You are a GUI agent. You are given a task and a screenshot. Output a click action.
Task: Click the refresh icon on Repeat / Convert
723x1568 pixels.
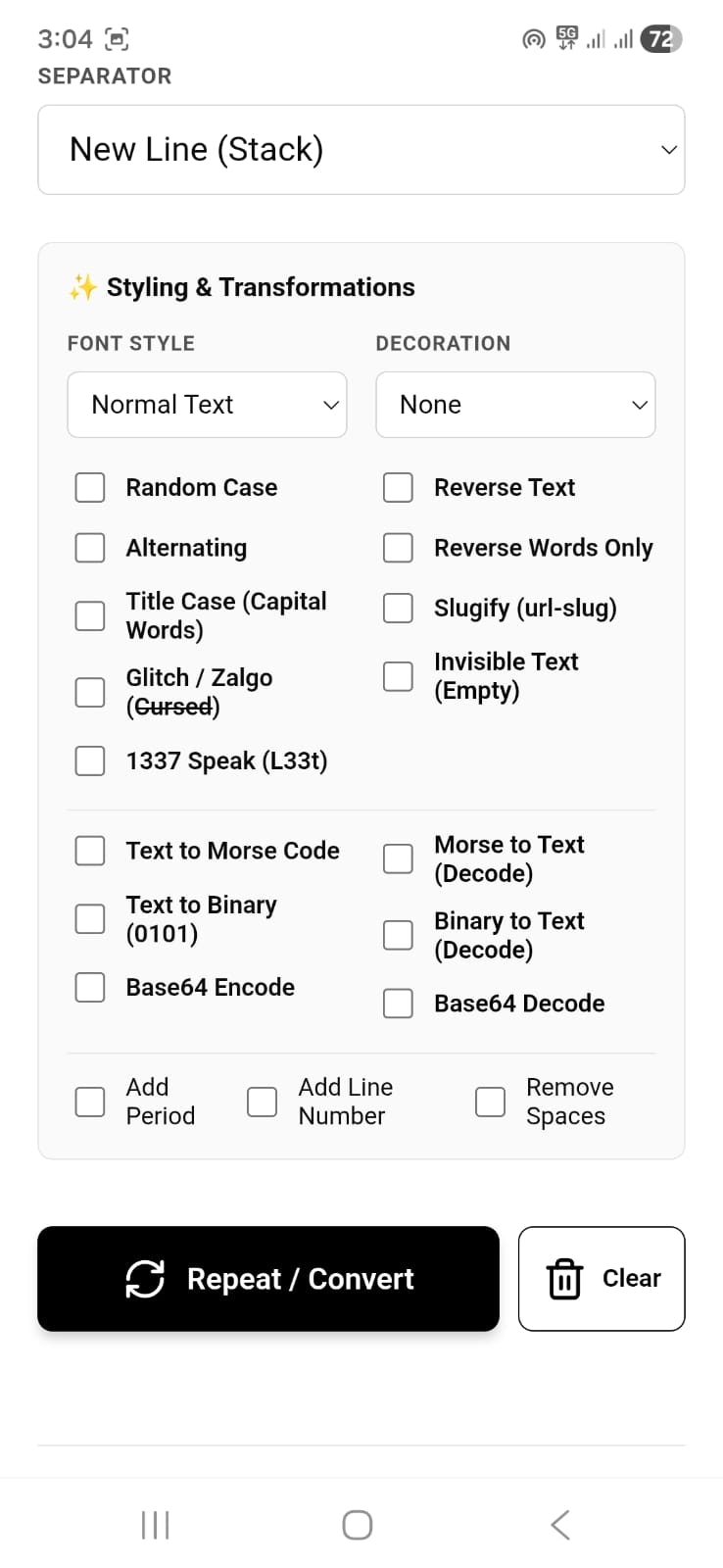click(x=145, y=1278)
